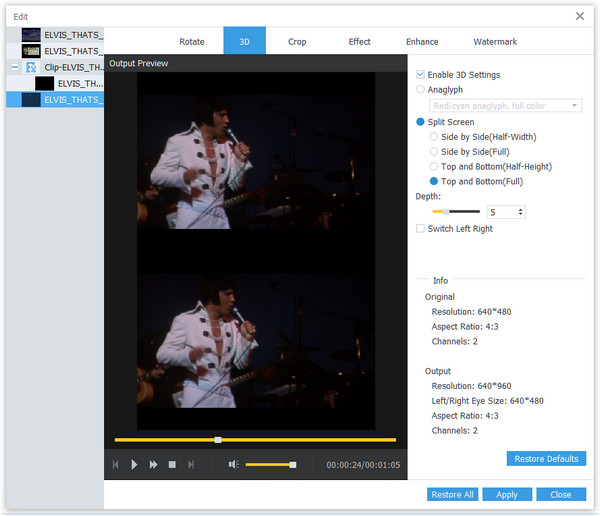Enable Switch Left Right checkbox

[x=420, y=229]
